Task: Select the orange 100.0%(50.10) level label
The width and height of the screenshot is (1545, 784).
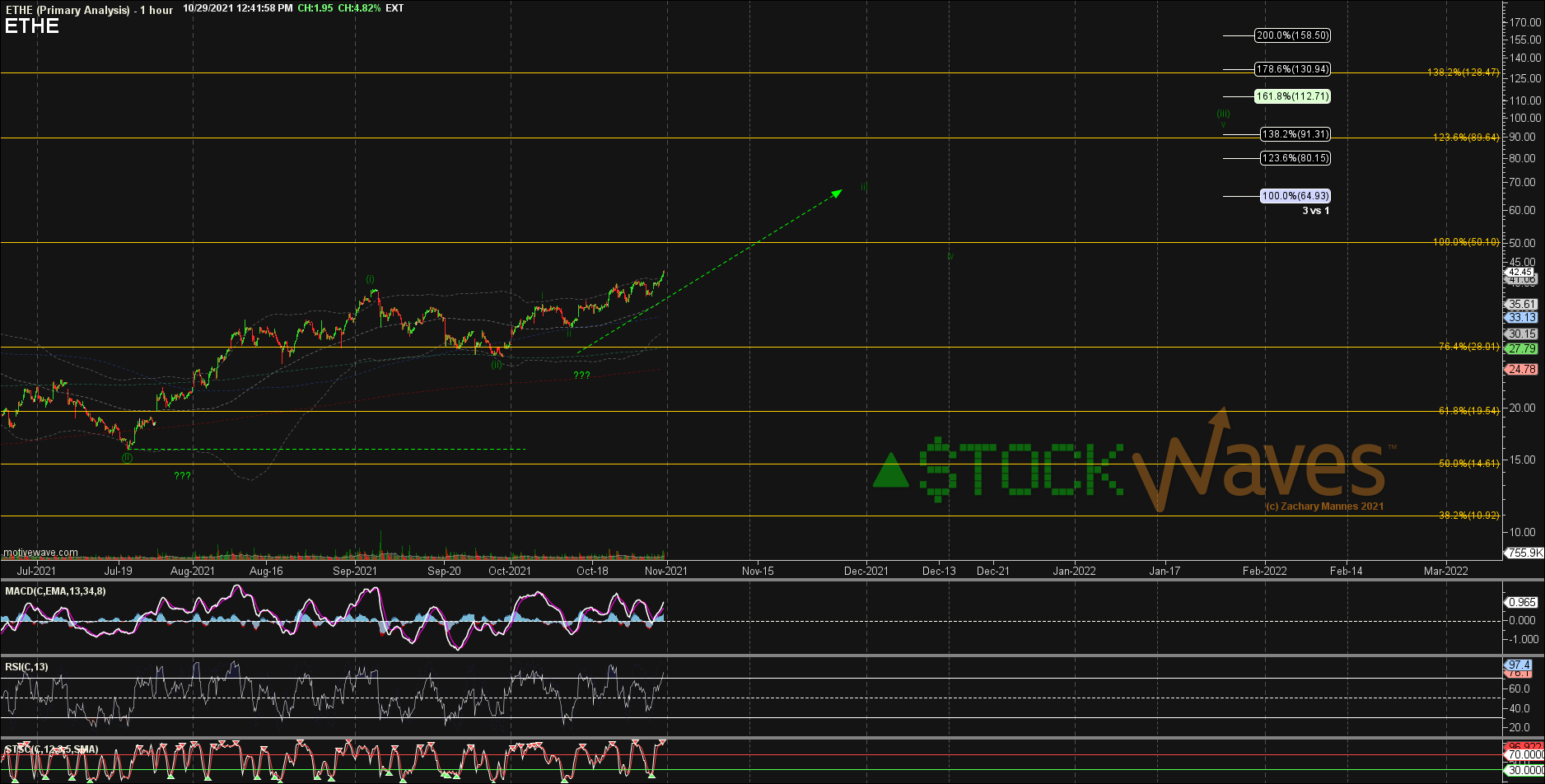Action: tap(1466, 242)
